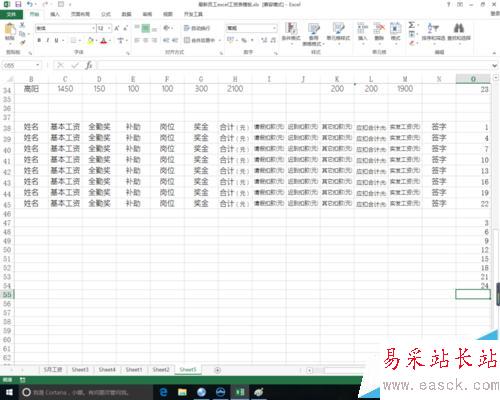The image size is (500, 400).
Task: Click the Format Painter brush icon
Action: coord(22,42)
